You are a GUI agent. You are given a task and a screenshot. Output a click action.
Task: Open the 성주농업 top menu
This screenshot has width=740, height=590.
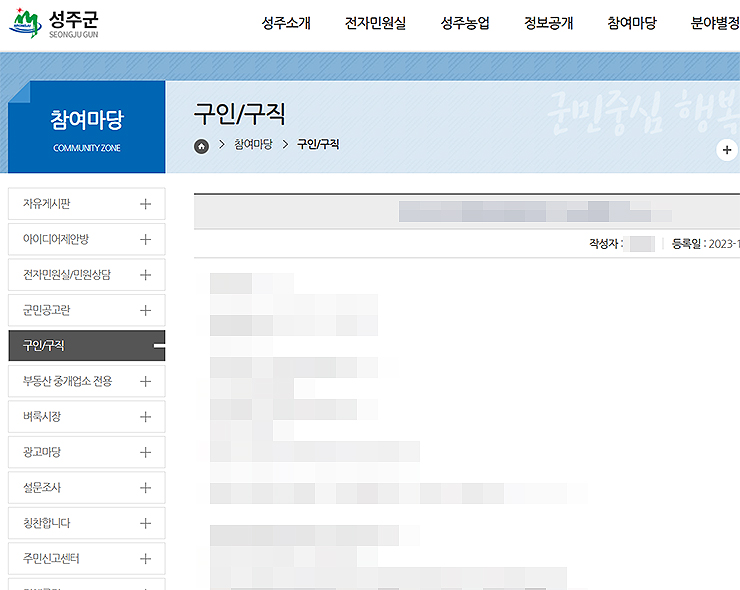(465, 23)
